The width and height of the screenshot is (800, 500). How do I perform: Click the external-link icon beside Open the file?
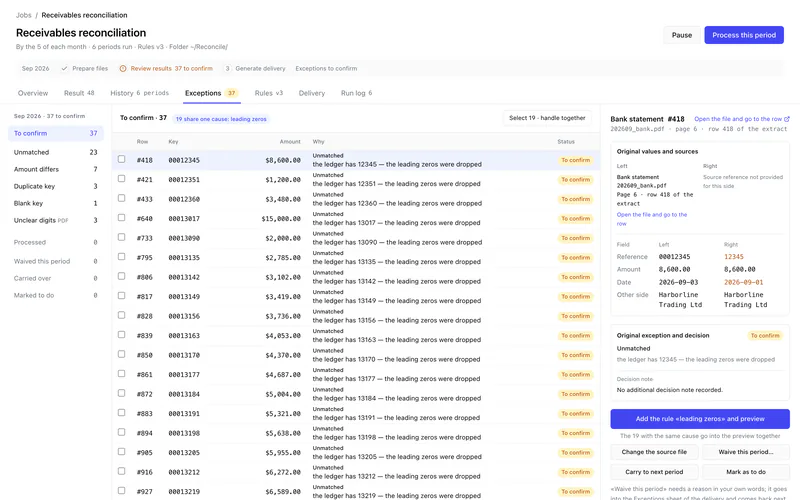tap(787, 119)
